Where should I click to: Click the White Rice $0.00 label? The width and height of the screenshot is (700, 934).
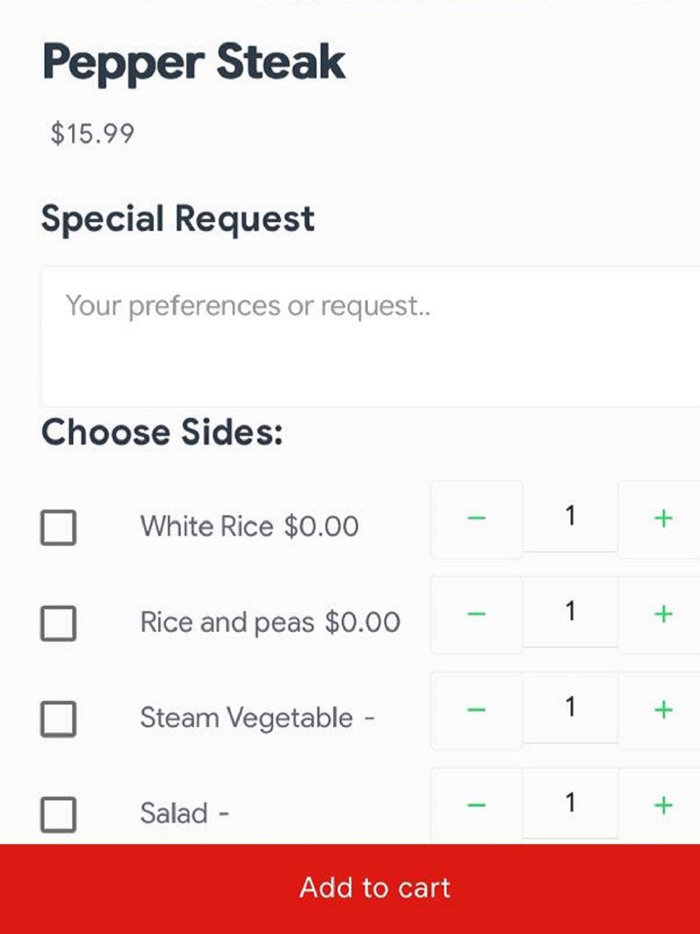click(249, 527)
